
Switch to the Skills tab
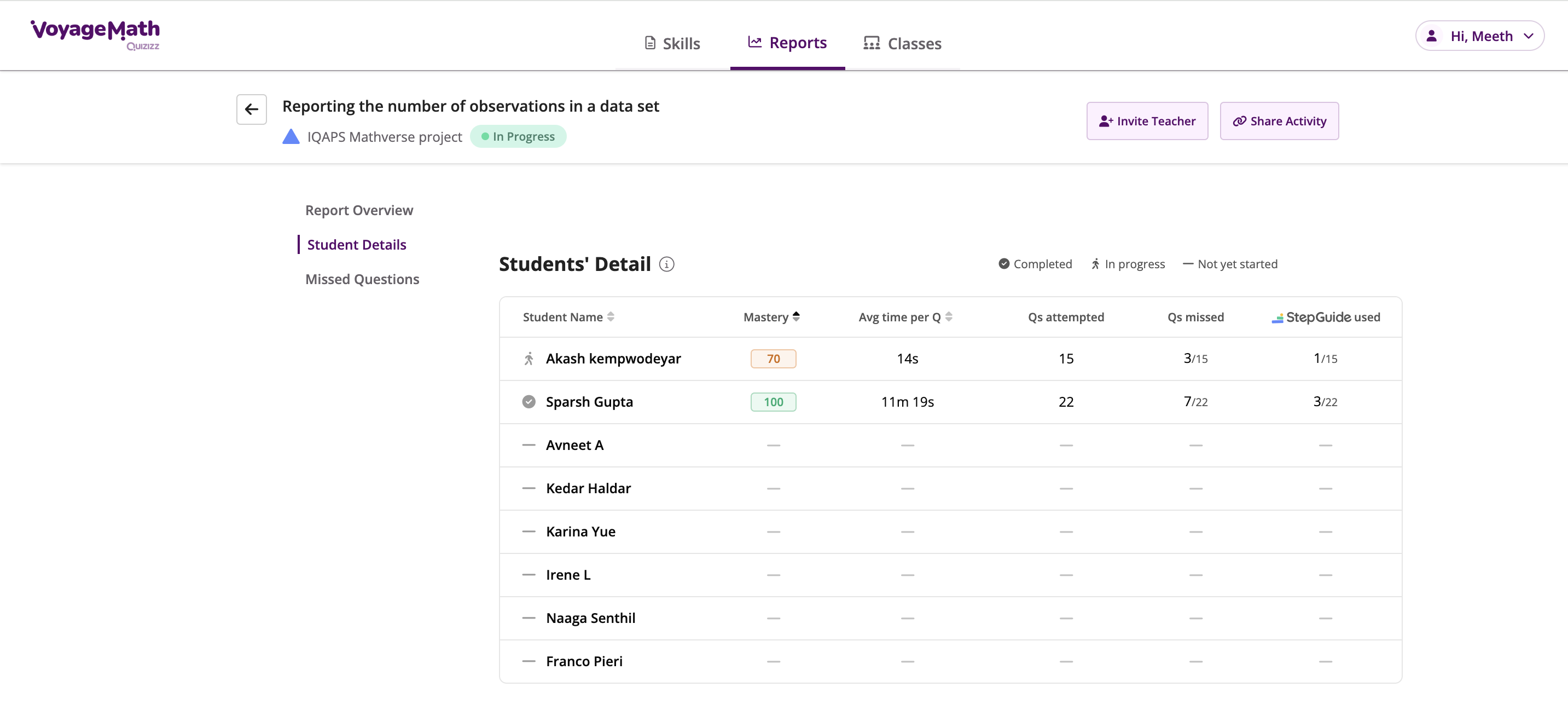tap(672, 43)
